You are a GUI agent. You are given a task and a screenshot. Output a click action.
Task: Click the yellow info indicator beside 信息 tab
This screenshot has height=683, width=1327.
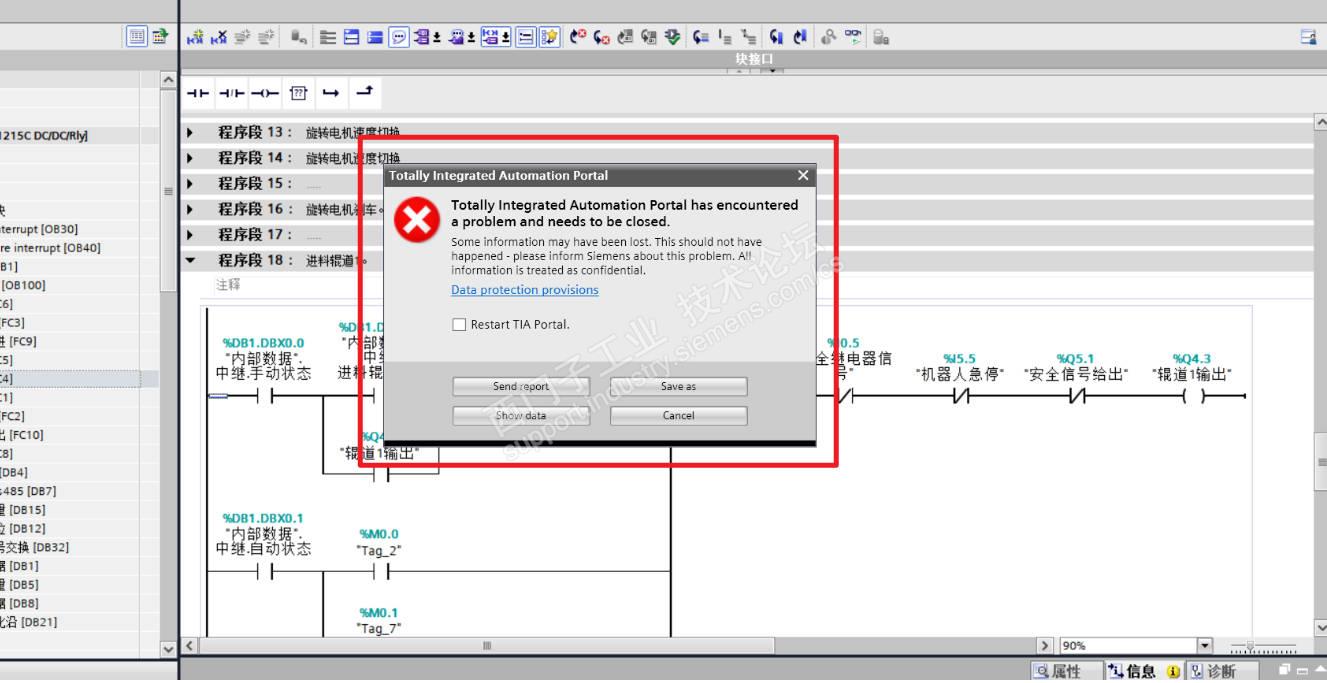1173,672
